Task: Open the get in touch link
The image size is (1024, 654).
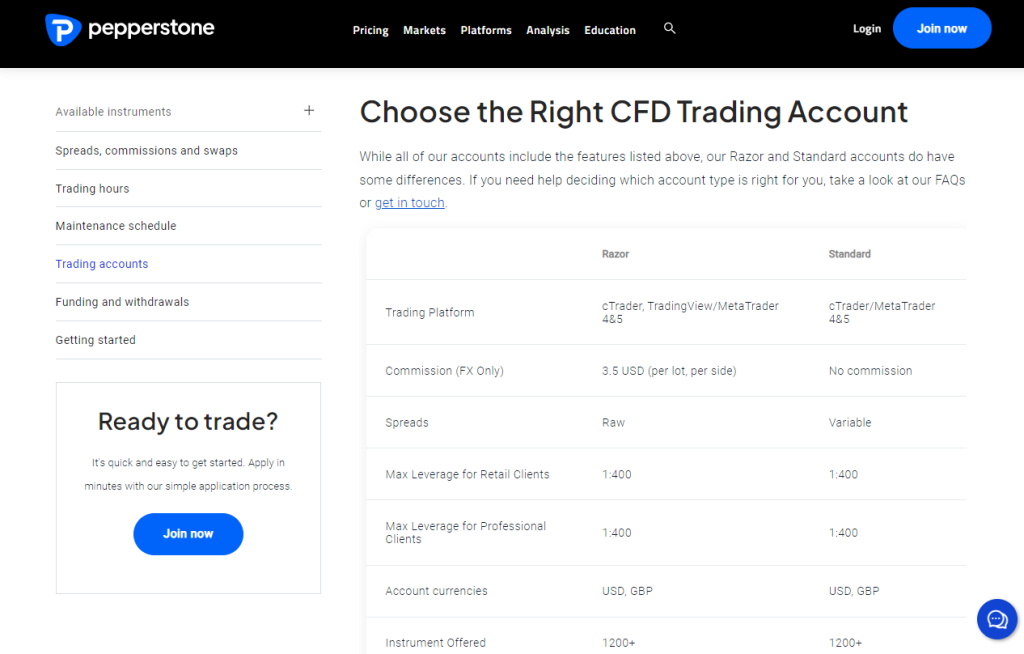Action: (410, 202)
